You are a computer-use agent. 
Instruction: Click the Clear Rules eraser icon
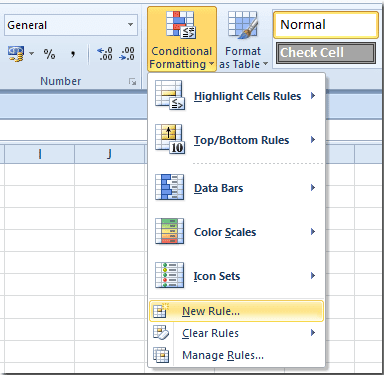pyautogui.click(x=161, y=333)
